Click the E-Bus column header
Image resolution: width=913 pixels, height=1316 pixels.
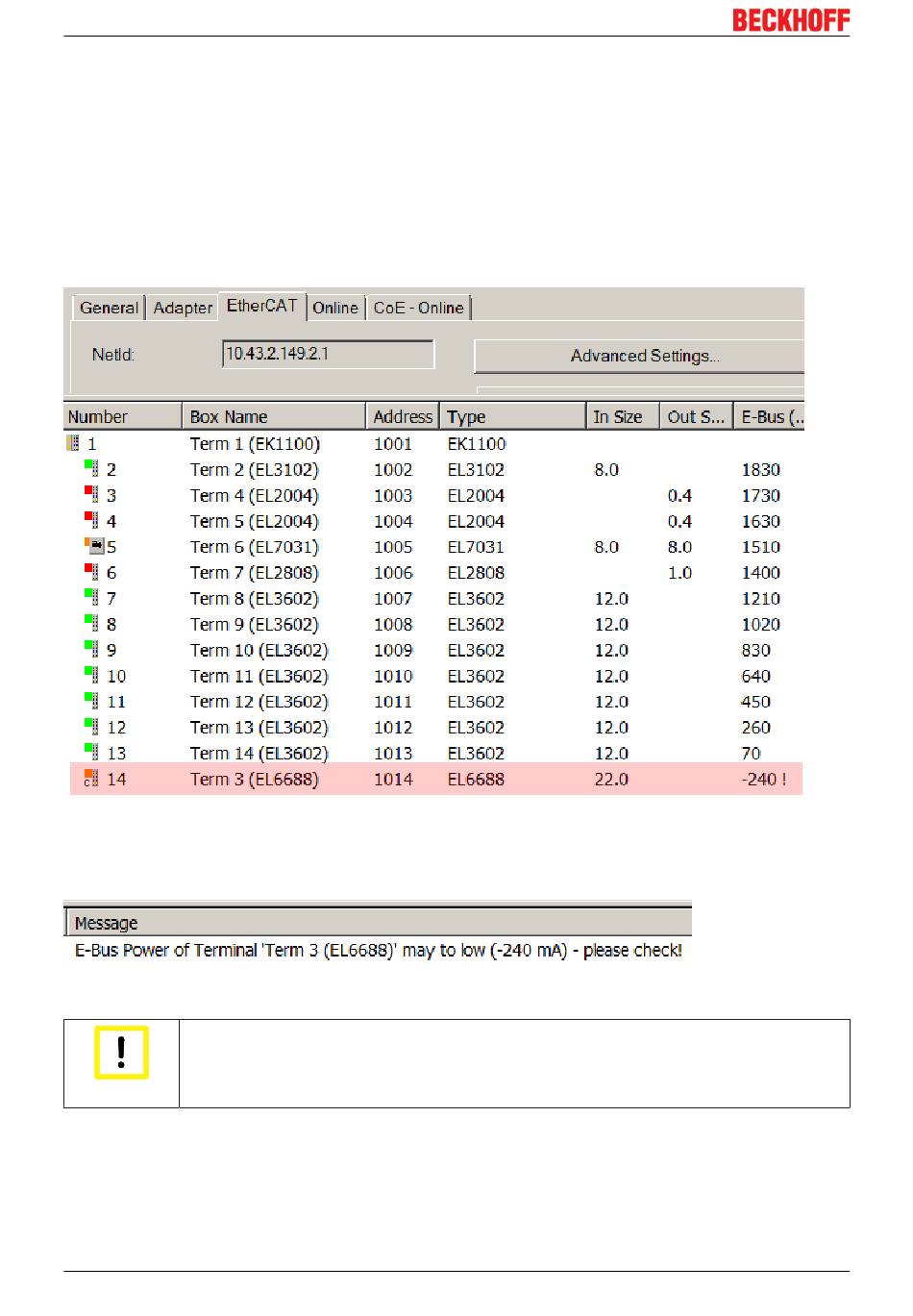tap(769, 416)
